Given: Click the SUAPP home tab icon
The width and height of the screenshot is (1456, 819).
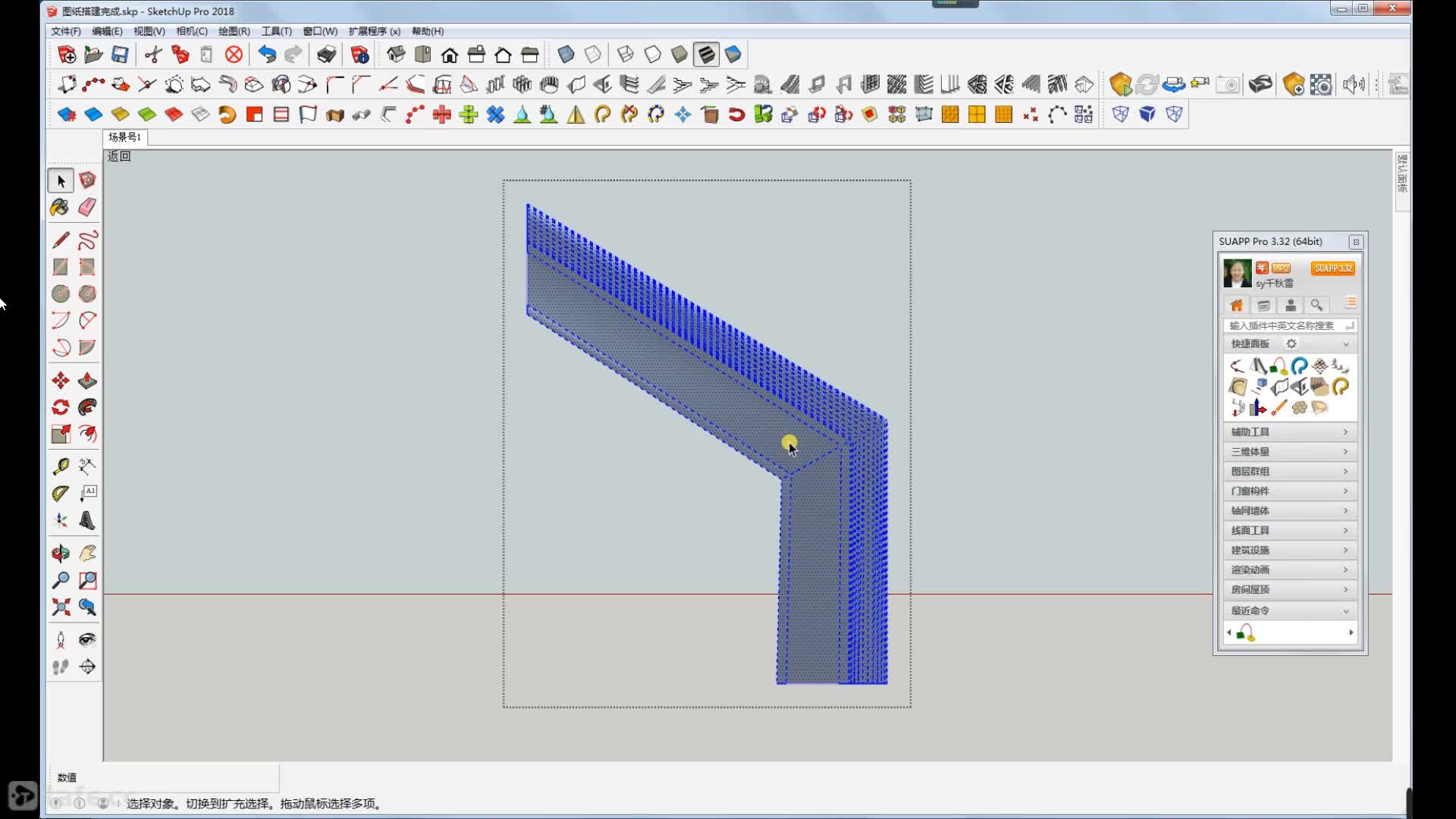Looking at the screenshot, I should coord(1237,306).
